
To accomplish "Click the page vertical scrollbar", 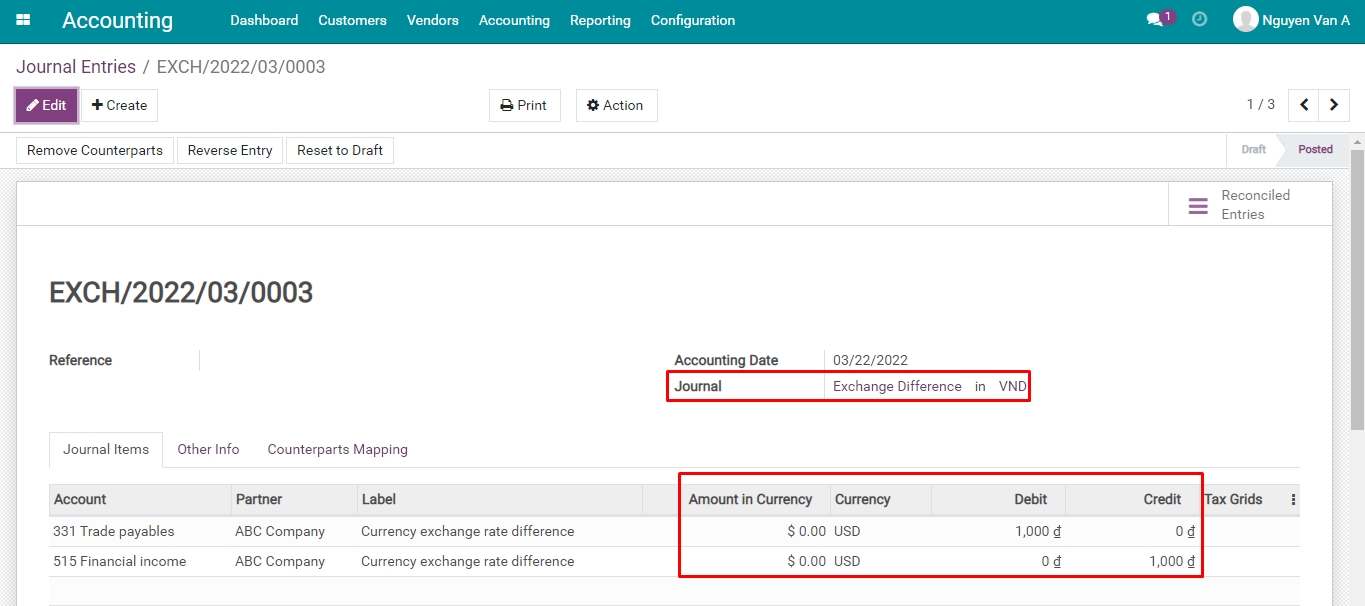I will pyautogui.click(x=1357, y=290).
